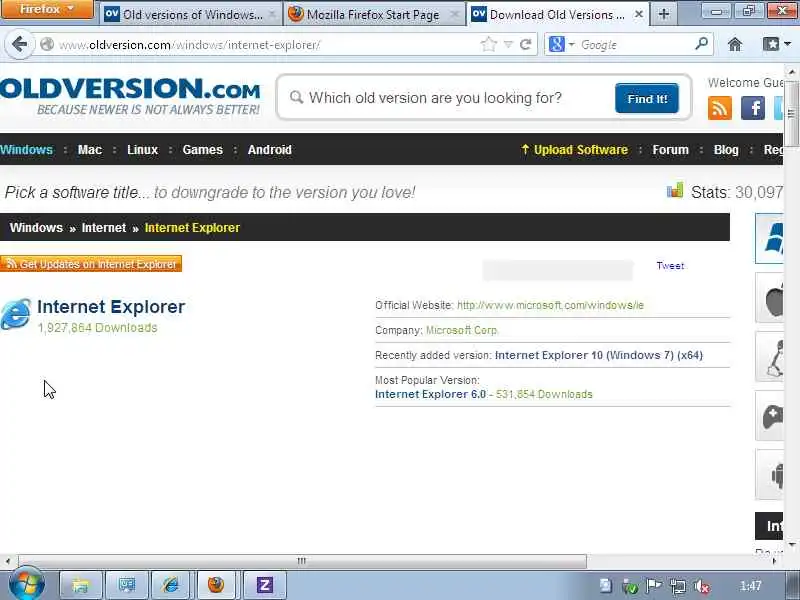This screenshot has width=800, height=600.
Task: Open the bookmarks menu button
Action: tap(777, 45)
